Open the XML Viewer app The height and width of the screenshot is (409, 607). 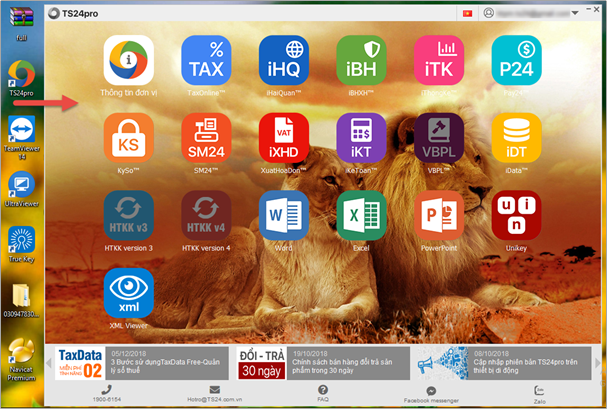(x=129, y=293)
